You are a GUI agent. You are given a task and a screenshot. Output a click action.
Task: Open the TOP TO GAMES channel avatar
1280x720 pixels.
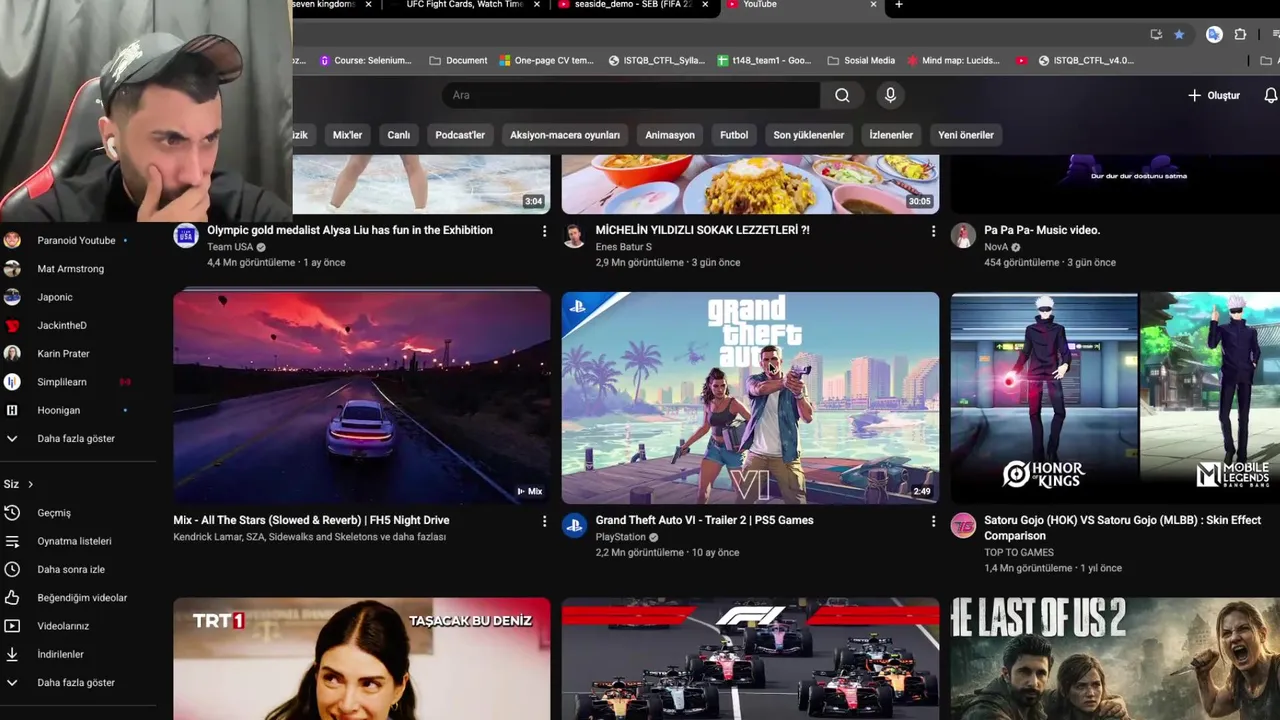click(x=963, y=526)
